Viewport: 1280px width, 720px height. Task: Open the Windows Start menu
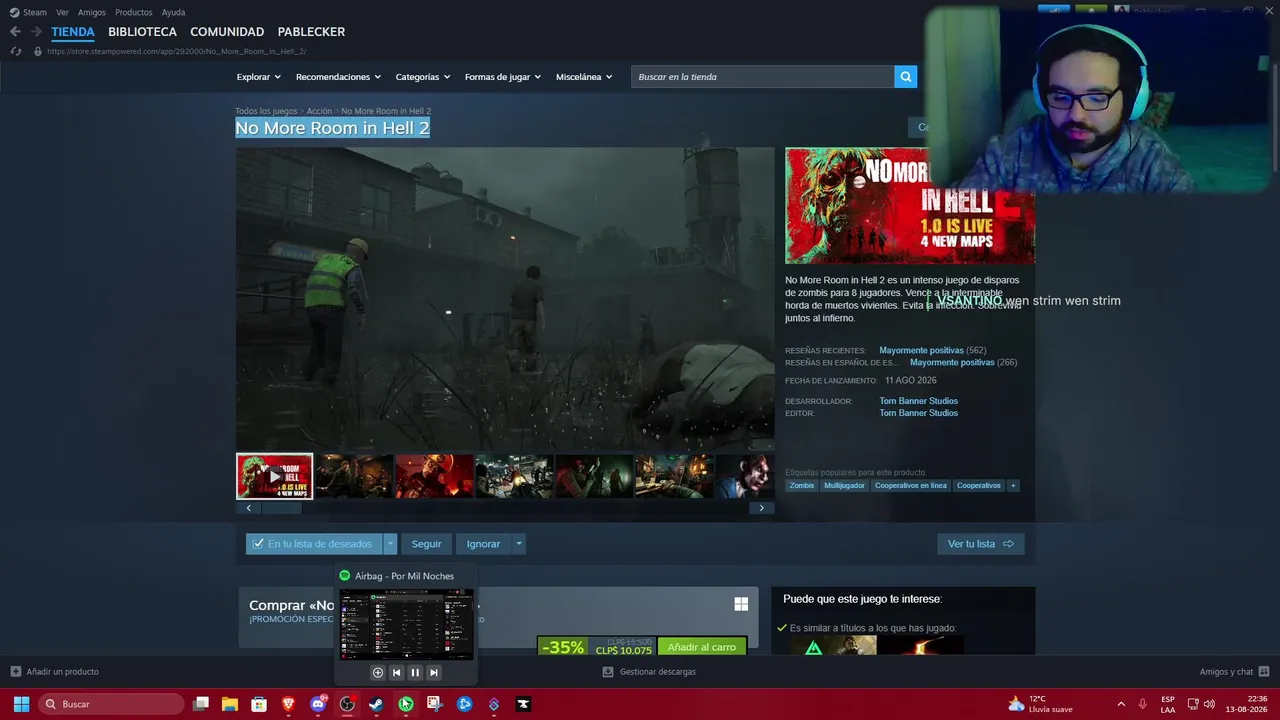pyautogui.click(x=21, y=704)
